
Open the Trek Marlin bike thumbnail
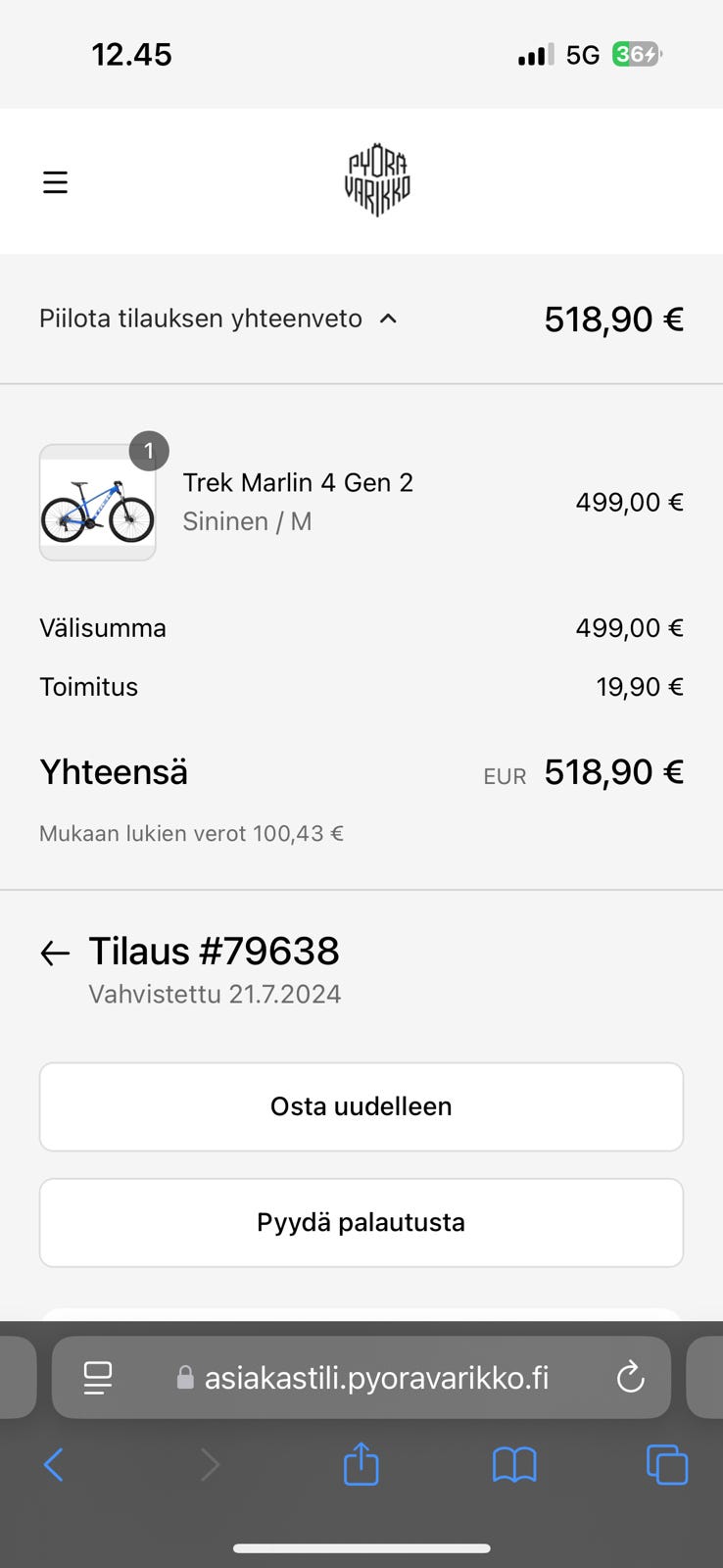point(98,504)
